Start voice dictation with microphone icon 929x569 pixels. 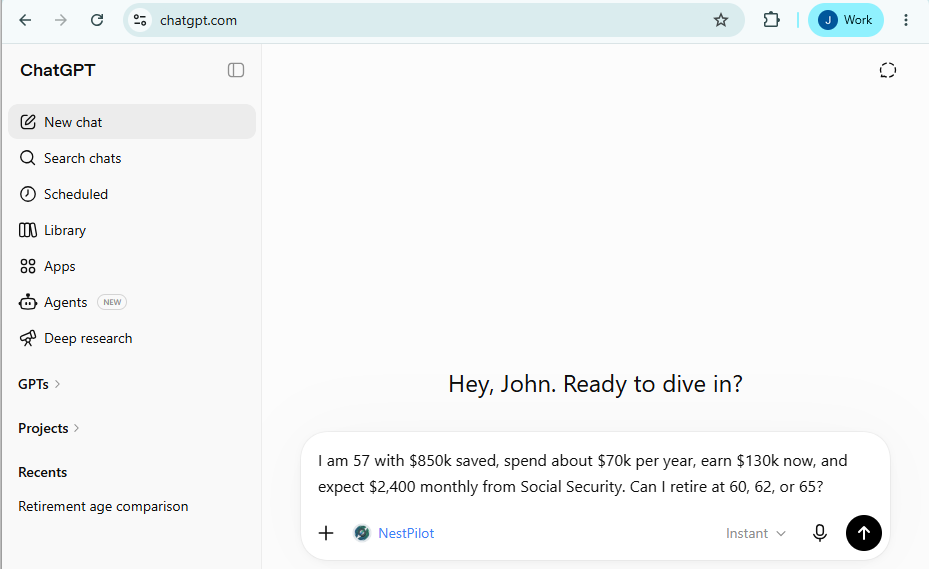pos(819,533)
